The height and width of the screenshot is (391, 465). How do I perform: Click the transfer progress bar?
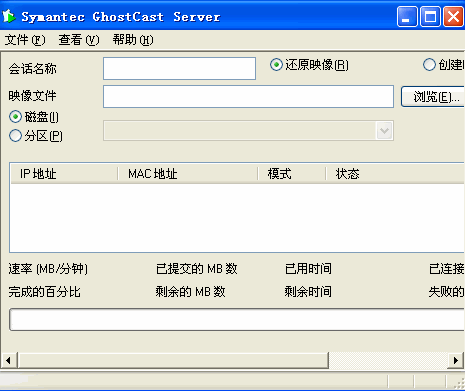coord(237,319)
